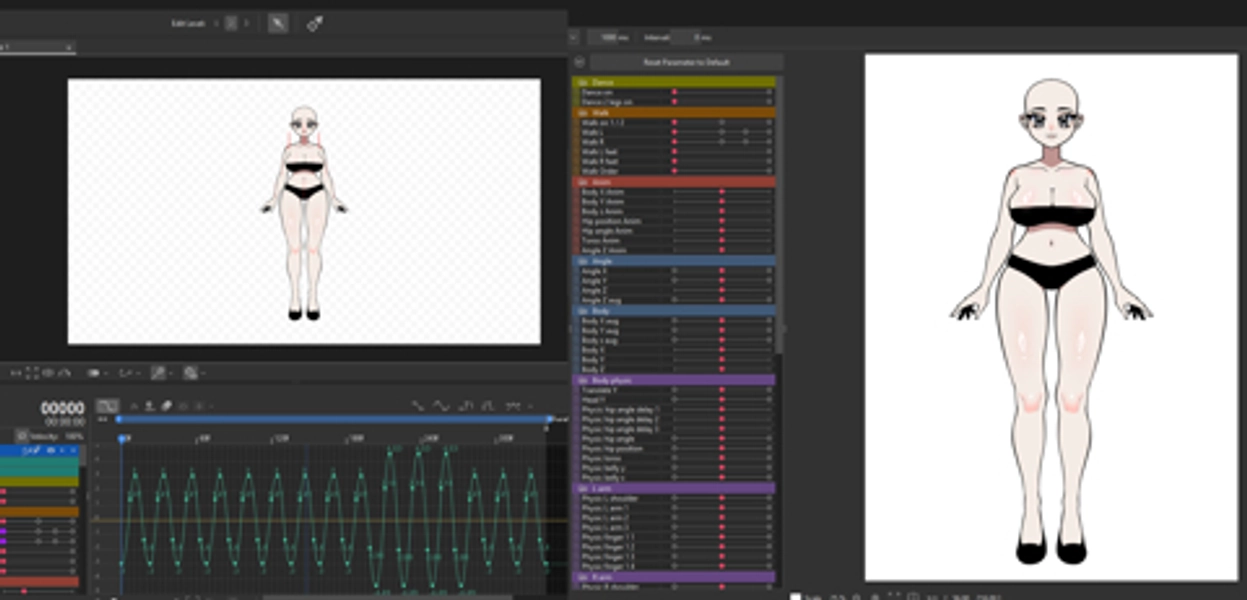Select the linear interpolation icon in the timeline toolbar
1247x600 pixels.
click(417, 406)
